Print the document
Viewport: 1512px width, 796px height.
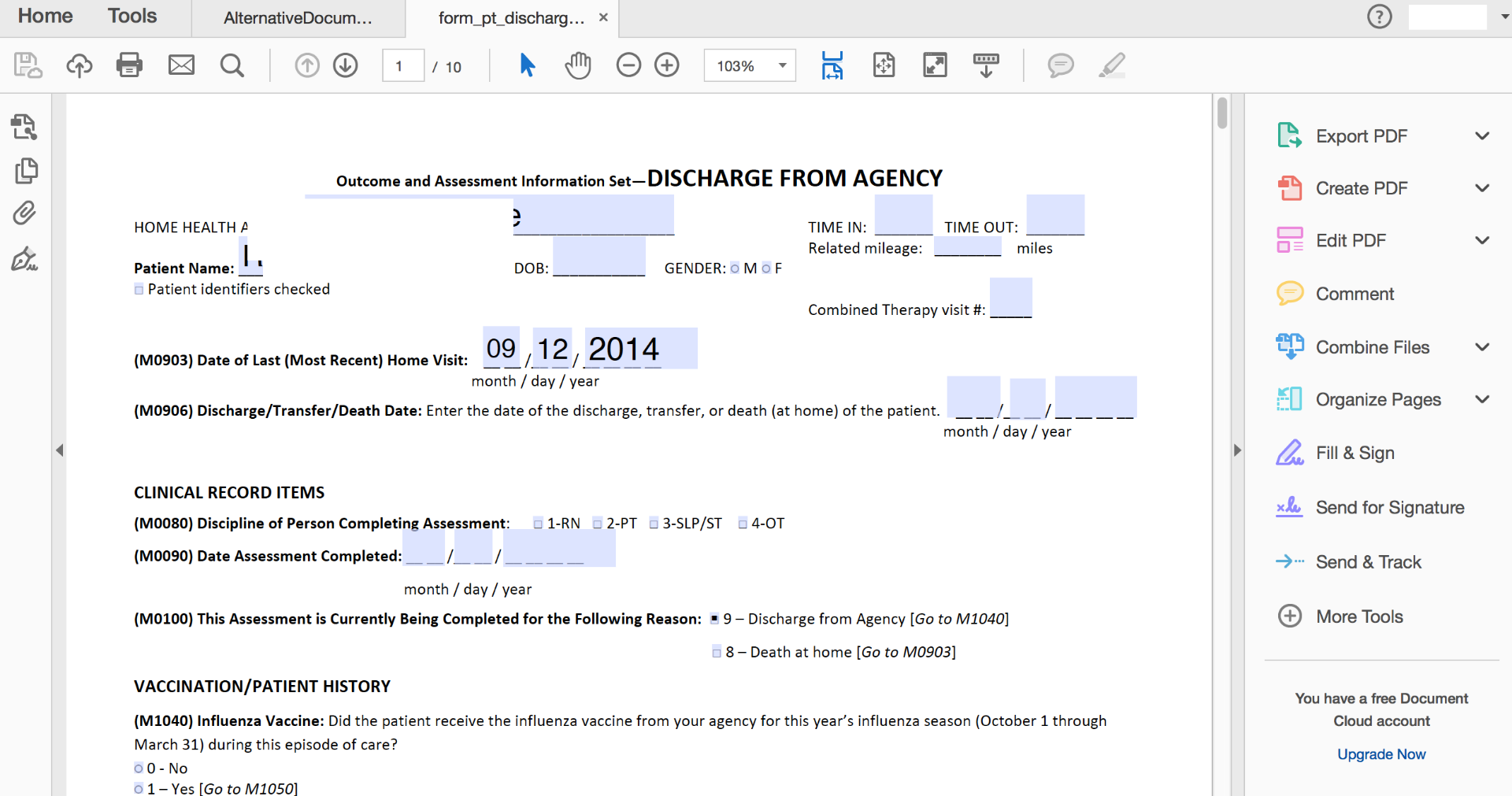[x=129, y=65]
